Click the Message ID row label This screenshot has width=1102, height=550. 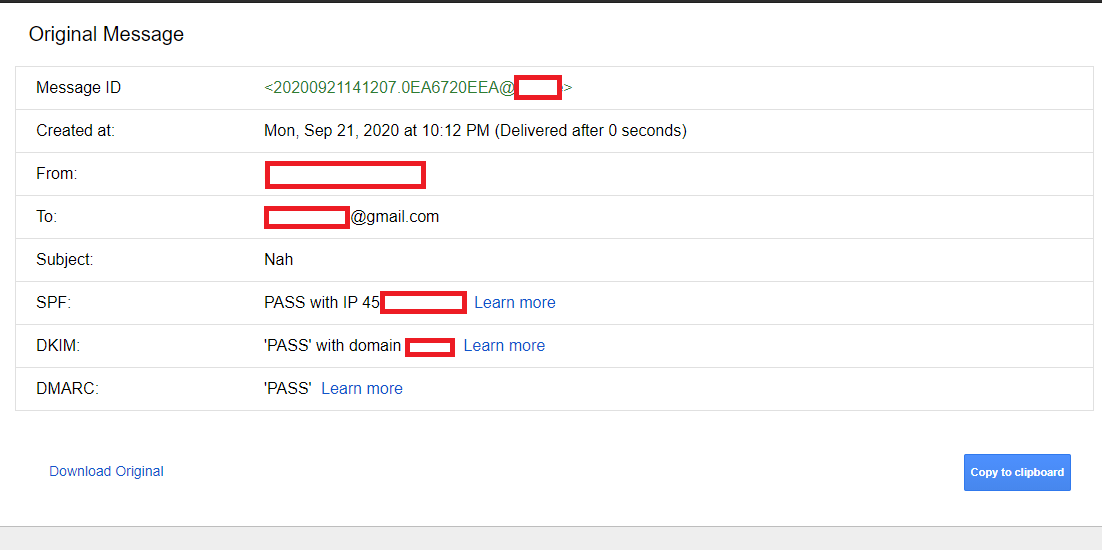tap(78, 88)
